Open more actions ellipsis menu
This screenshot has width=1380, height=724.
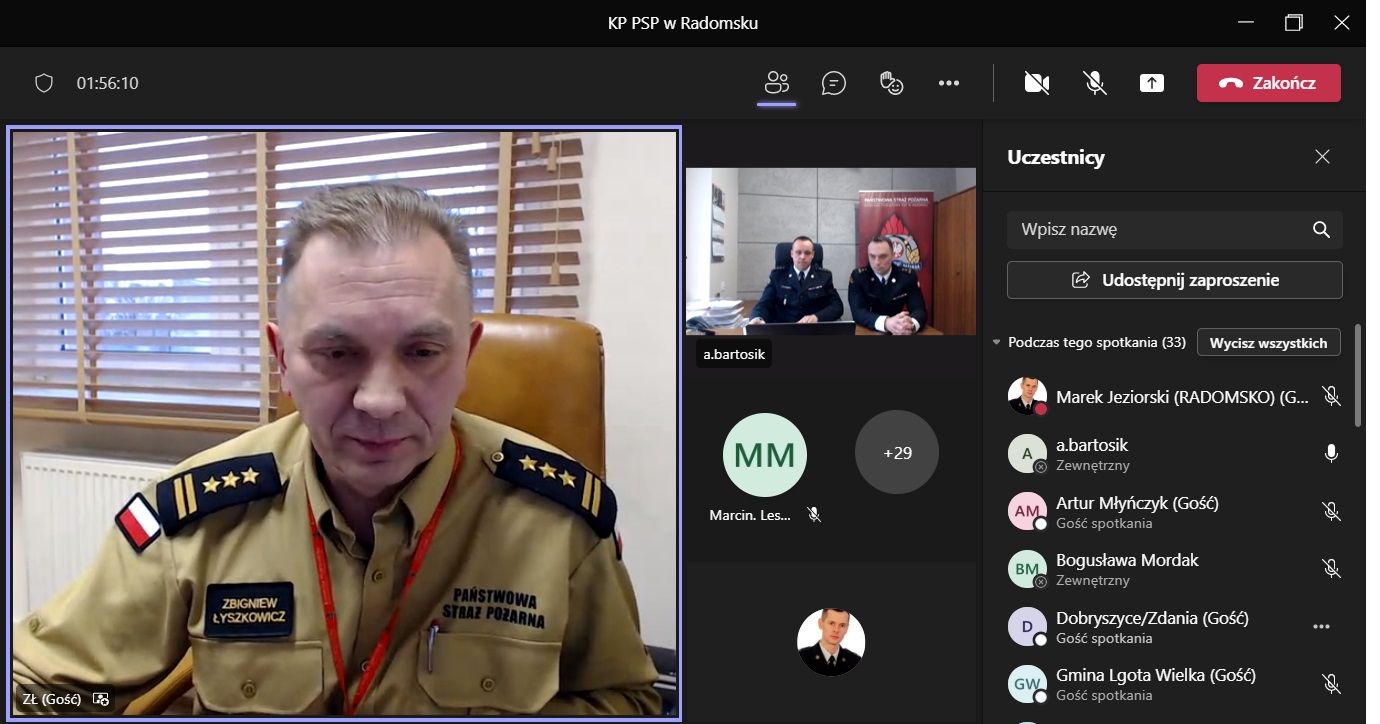point(949,83)
